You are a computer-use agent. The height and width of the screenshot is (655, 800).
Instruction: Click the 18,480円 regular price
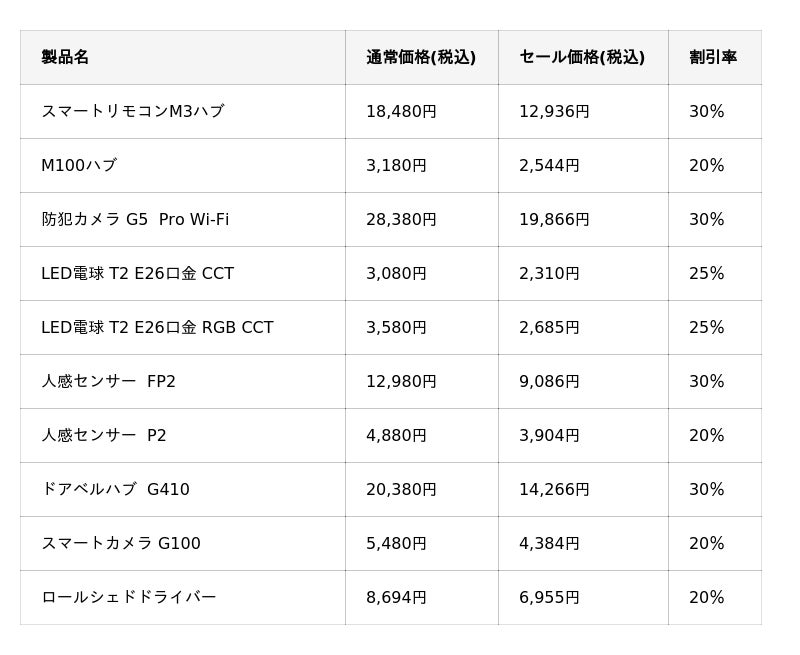[x=401, y=111]
